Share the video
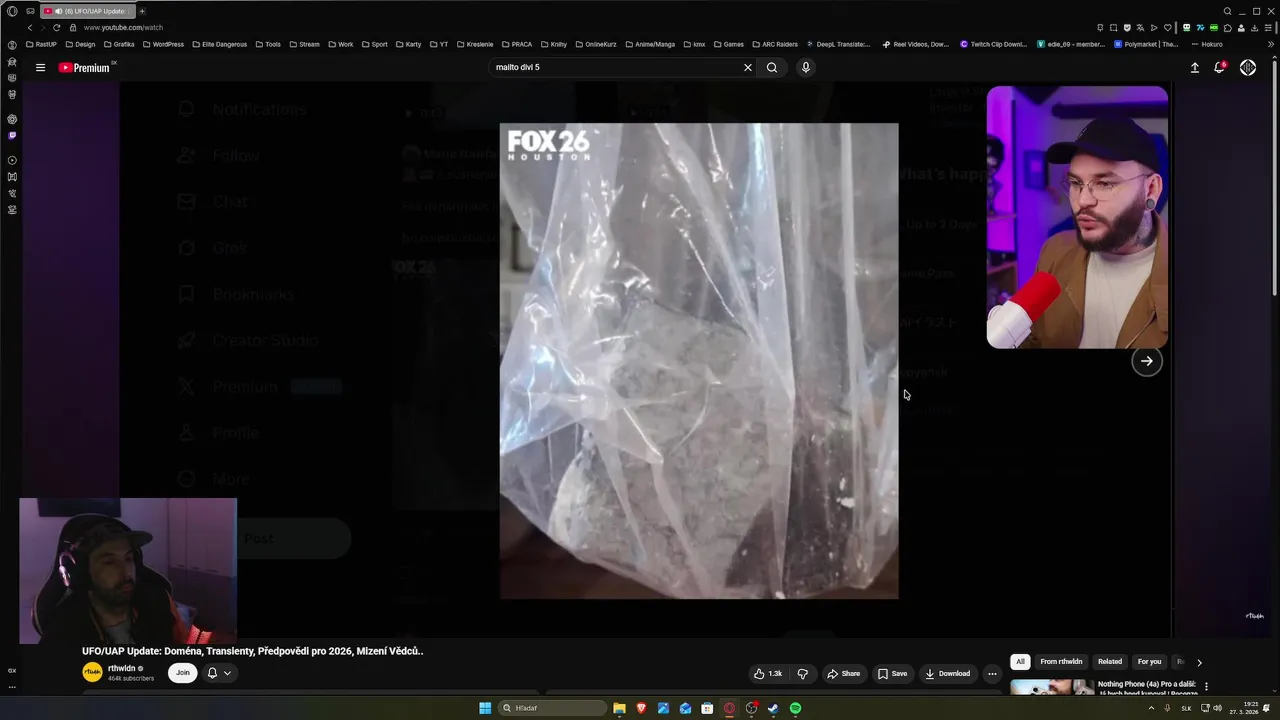Viewport: 1280px width, 720px height. click(x=843, y=674)
